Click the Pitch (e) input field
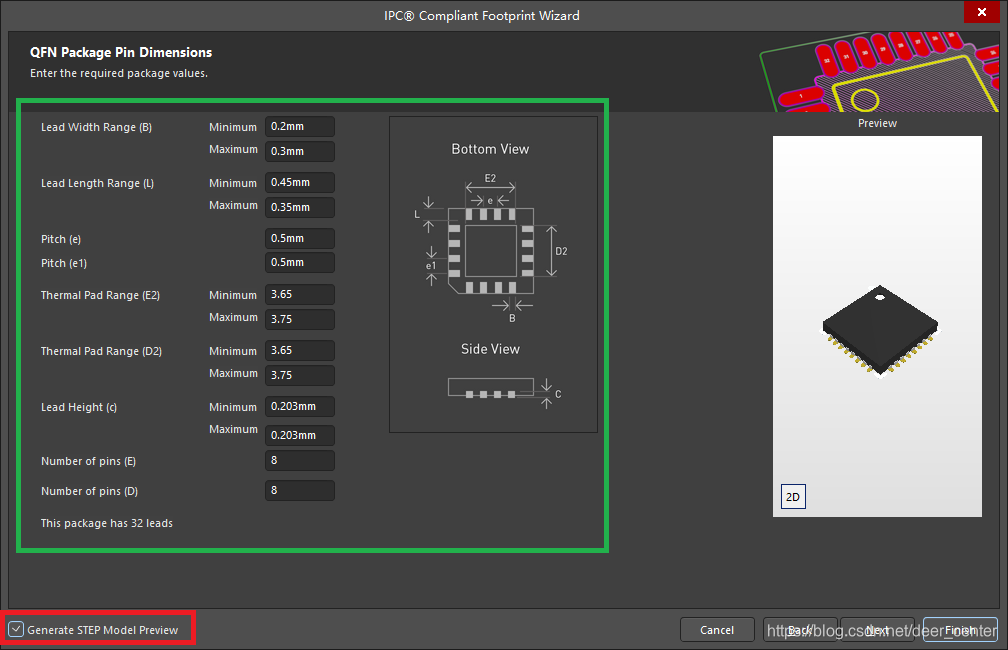This screenshot has width=1008, height=650. (300, 239)
